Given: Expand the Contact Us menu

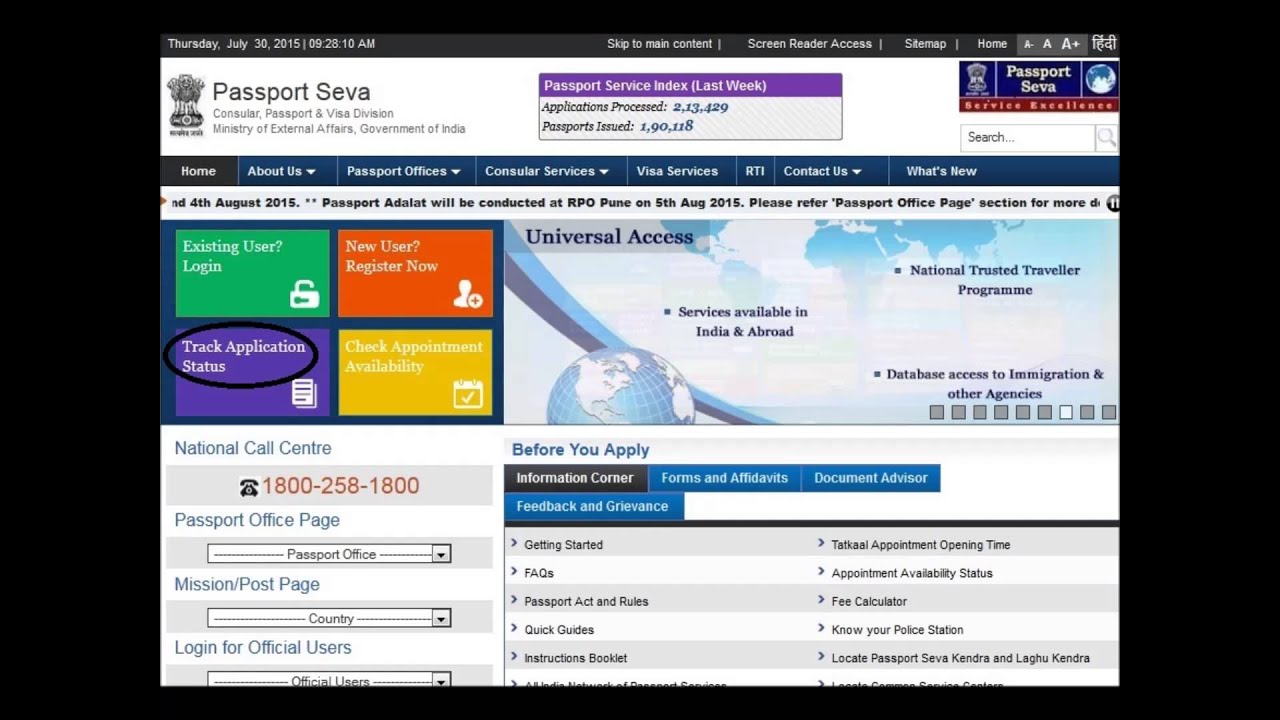Looking at the screenshot, I should (822, 171).
